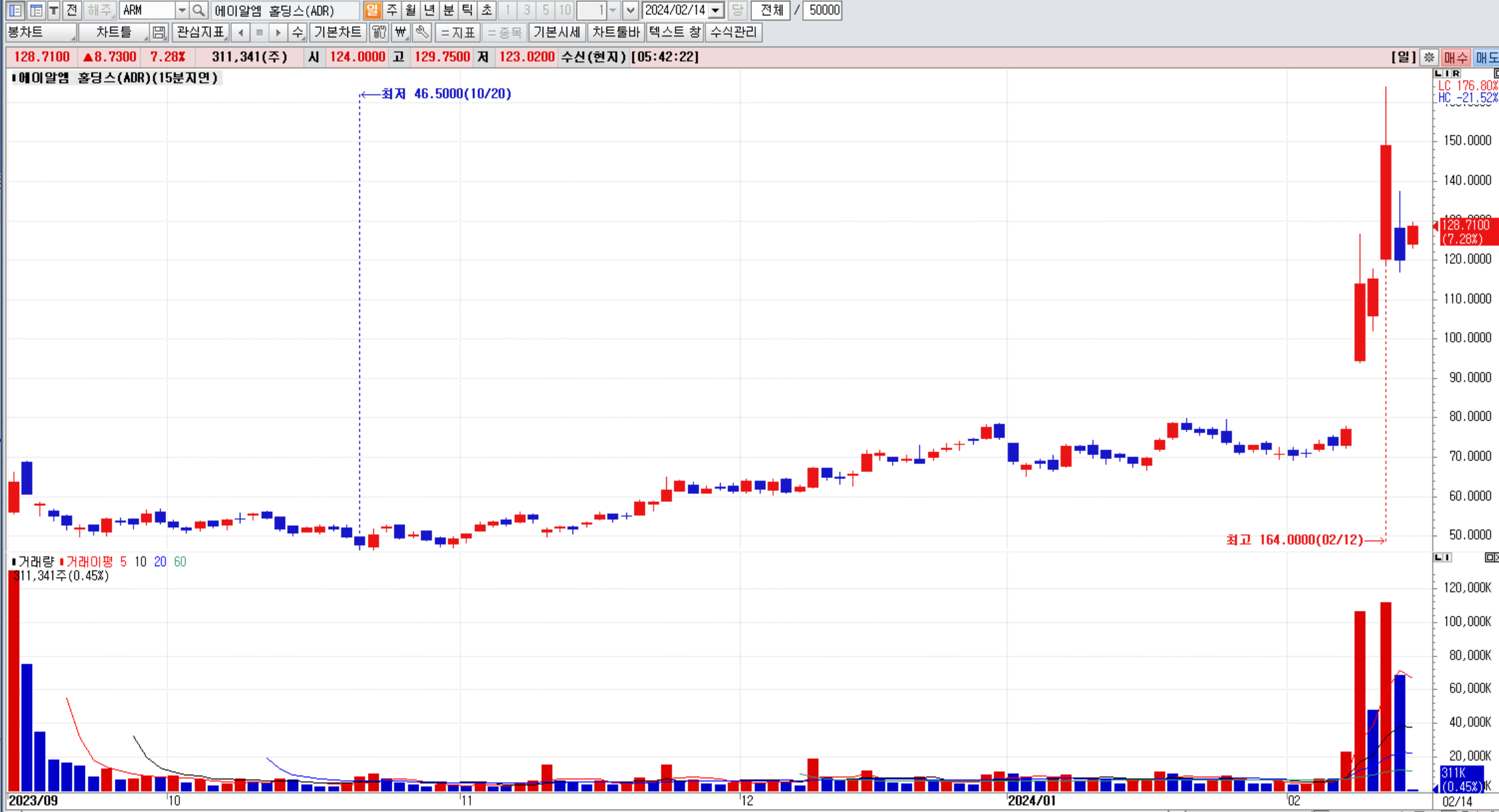Click the chart tools icon beside 기본차트
The height and width of the screenshot is (812, 1499).
tap(379, 32)
